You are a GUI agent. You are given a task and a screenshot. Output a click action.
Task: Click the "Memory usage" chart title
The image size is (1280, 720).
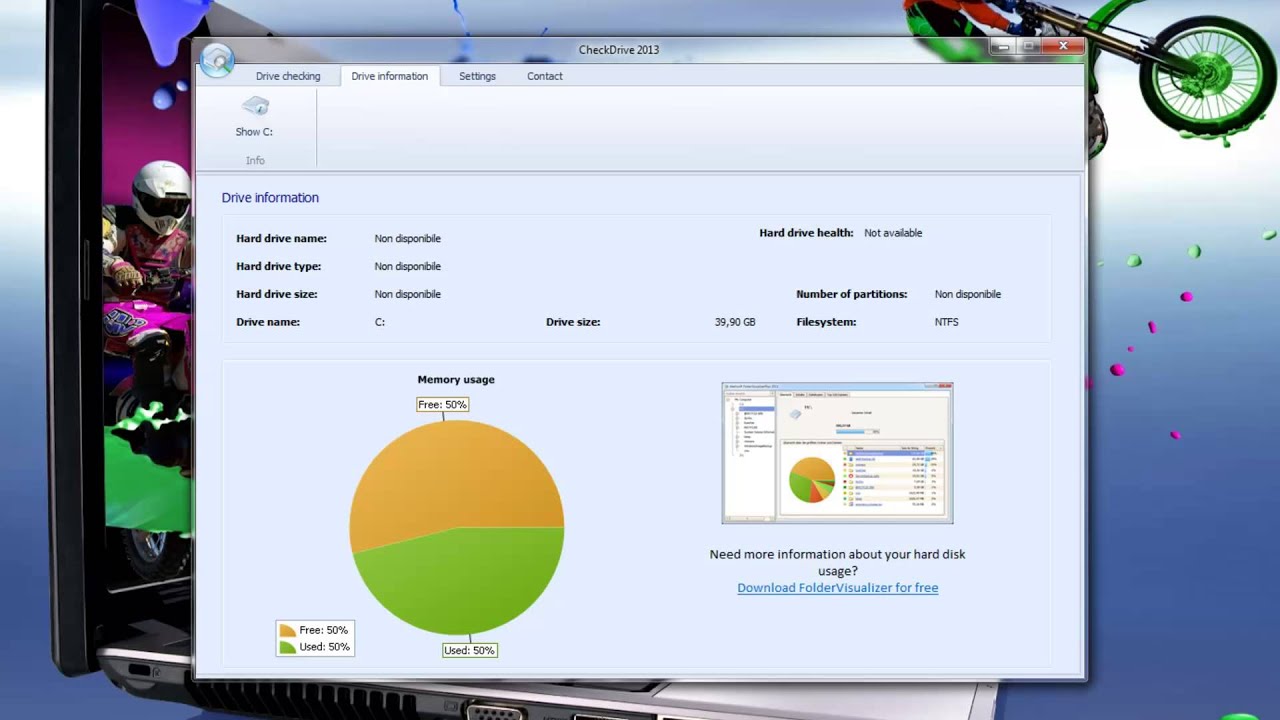coord(456,380)
